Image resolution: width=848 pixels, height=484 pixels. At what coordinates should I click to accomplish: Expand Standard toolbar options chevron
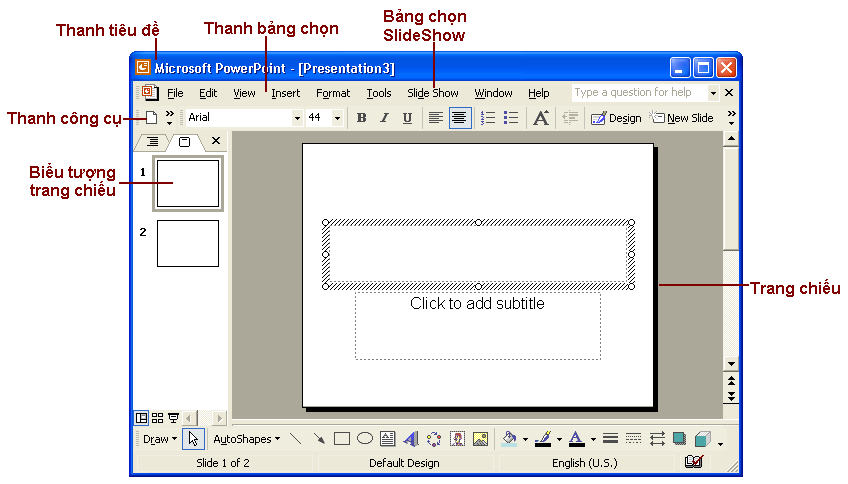coord(169,117)
